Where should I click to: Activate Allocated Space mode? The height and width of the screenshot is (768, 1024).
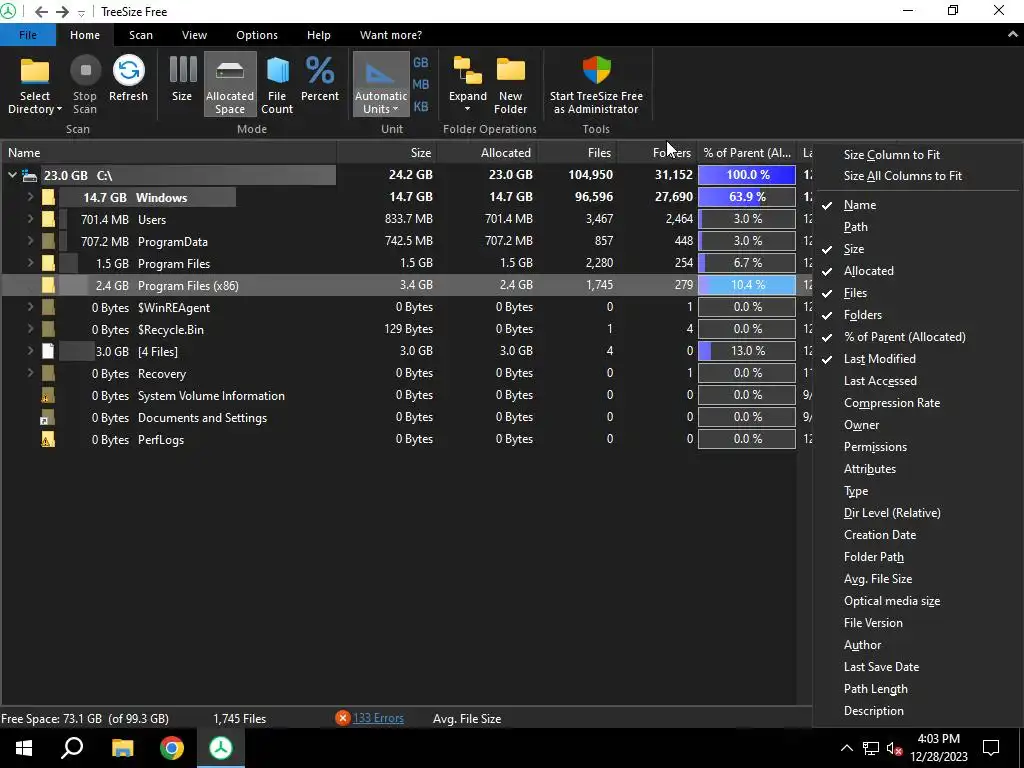(x=230, y=85)
